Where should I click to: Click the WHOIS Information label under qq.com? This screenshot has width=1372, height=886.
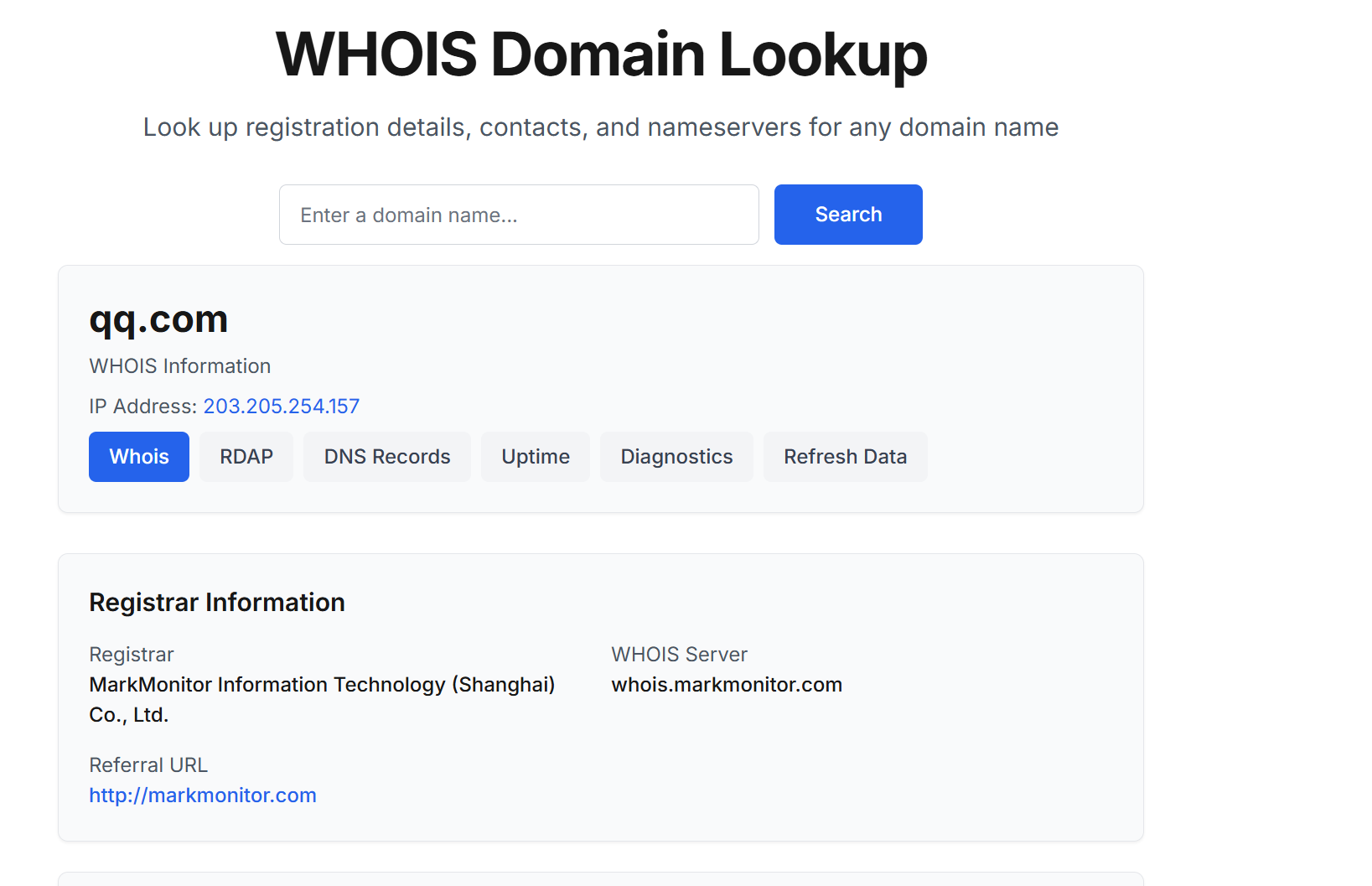(x=180, y=366)
